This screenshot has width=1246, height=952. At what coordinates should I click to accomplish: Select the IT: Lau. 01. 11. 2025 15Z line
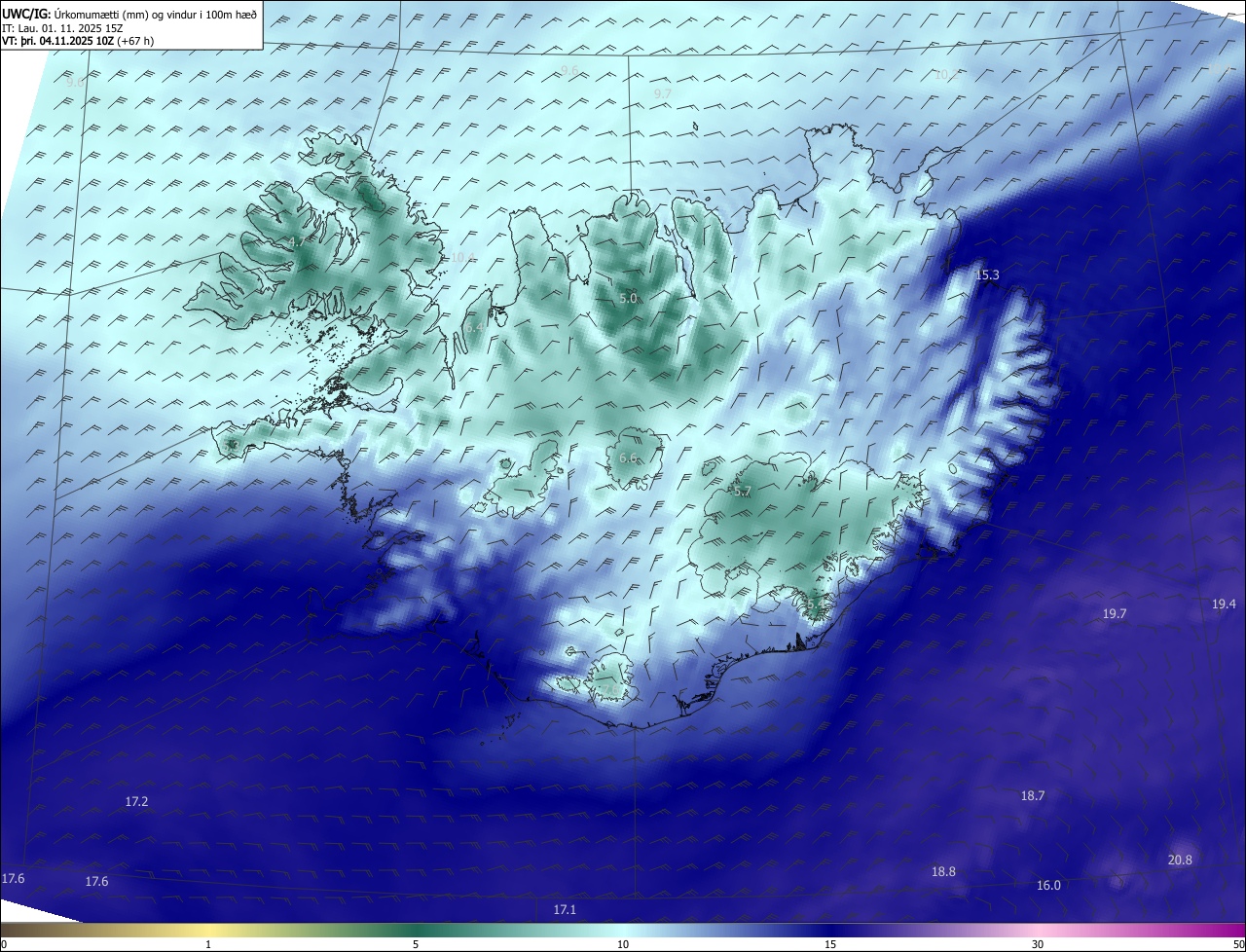(x=62, y=28)
